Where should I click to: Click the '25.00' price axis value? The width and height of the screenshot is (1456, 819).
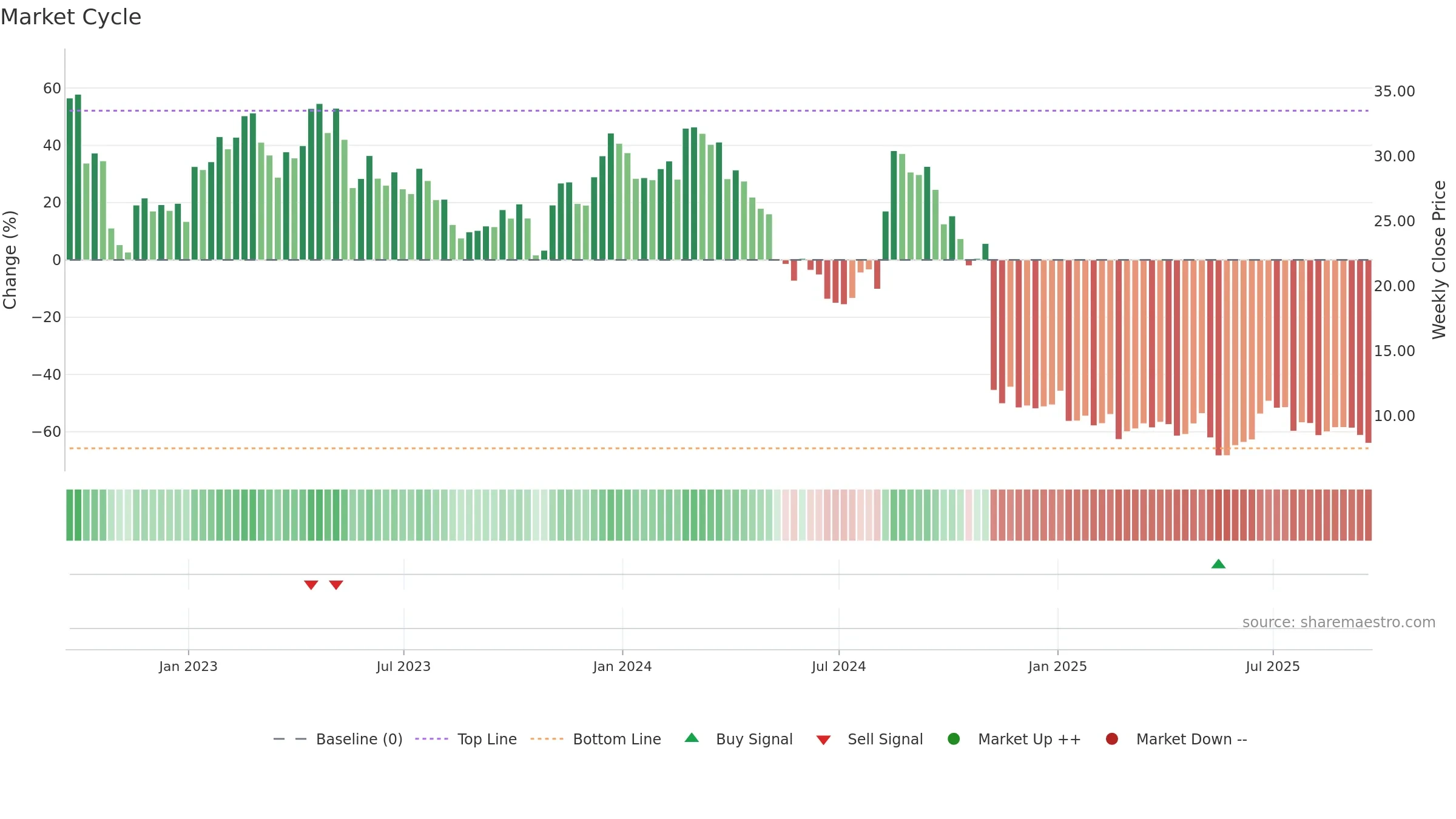coord(1394,221)
